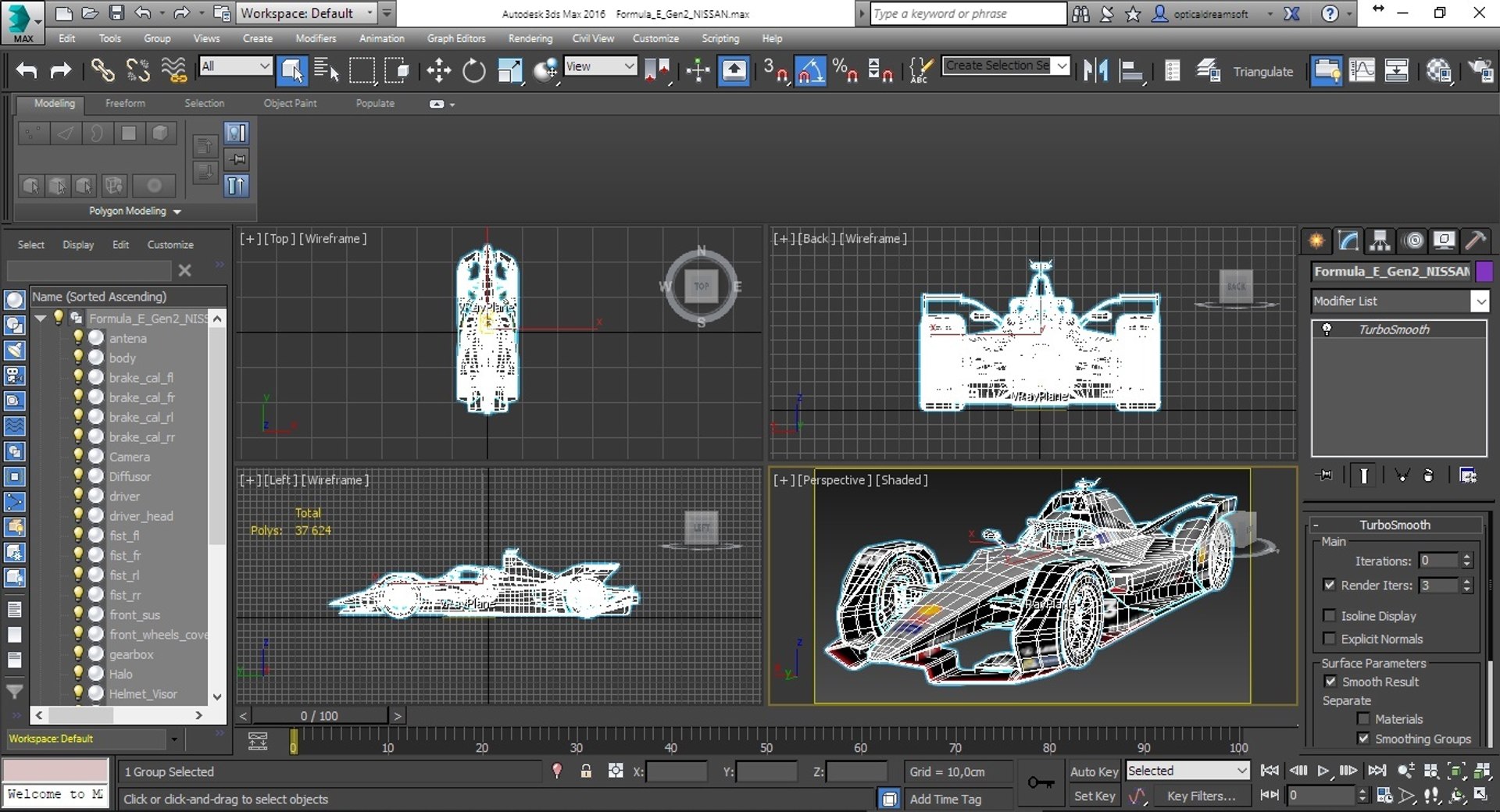1500x812 pixels.
Task: Enable the Render Iters checkbox
Action: 1329,584
